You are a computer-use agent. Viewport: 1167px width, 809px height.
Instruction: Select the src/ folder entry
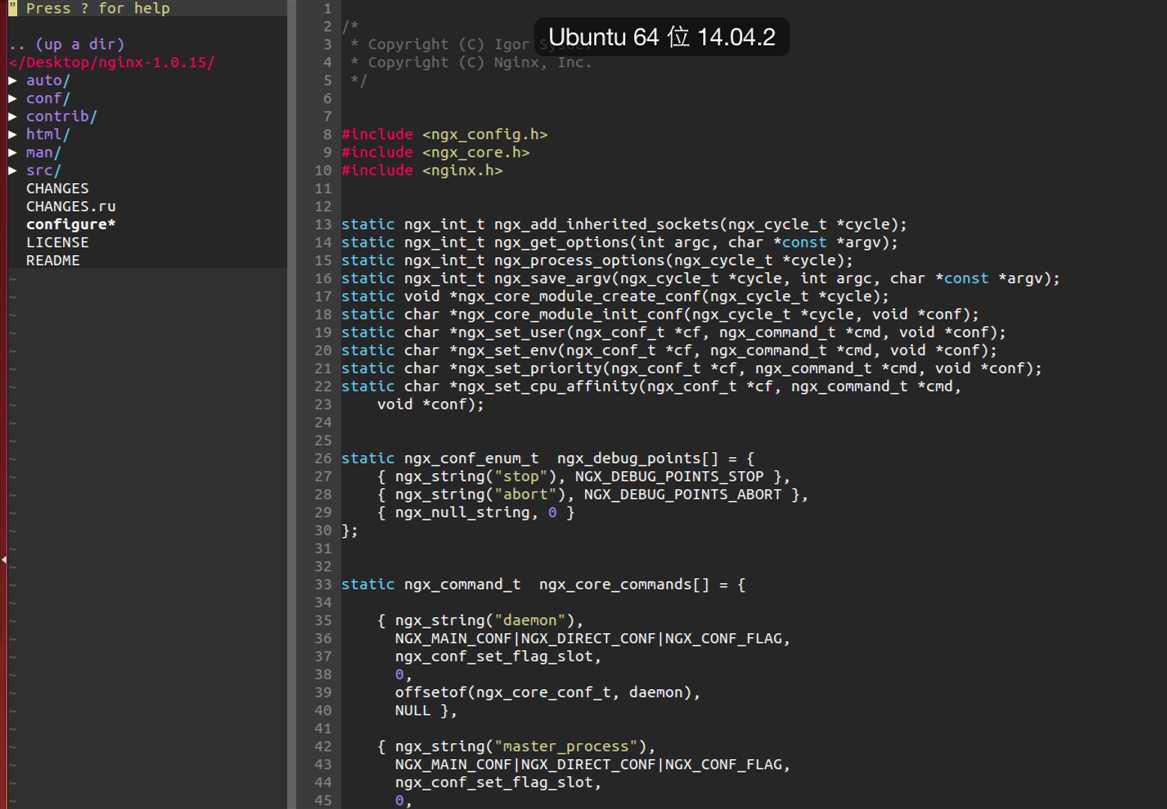(x=43, y=170)
